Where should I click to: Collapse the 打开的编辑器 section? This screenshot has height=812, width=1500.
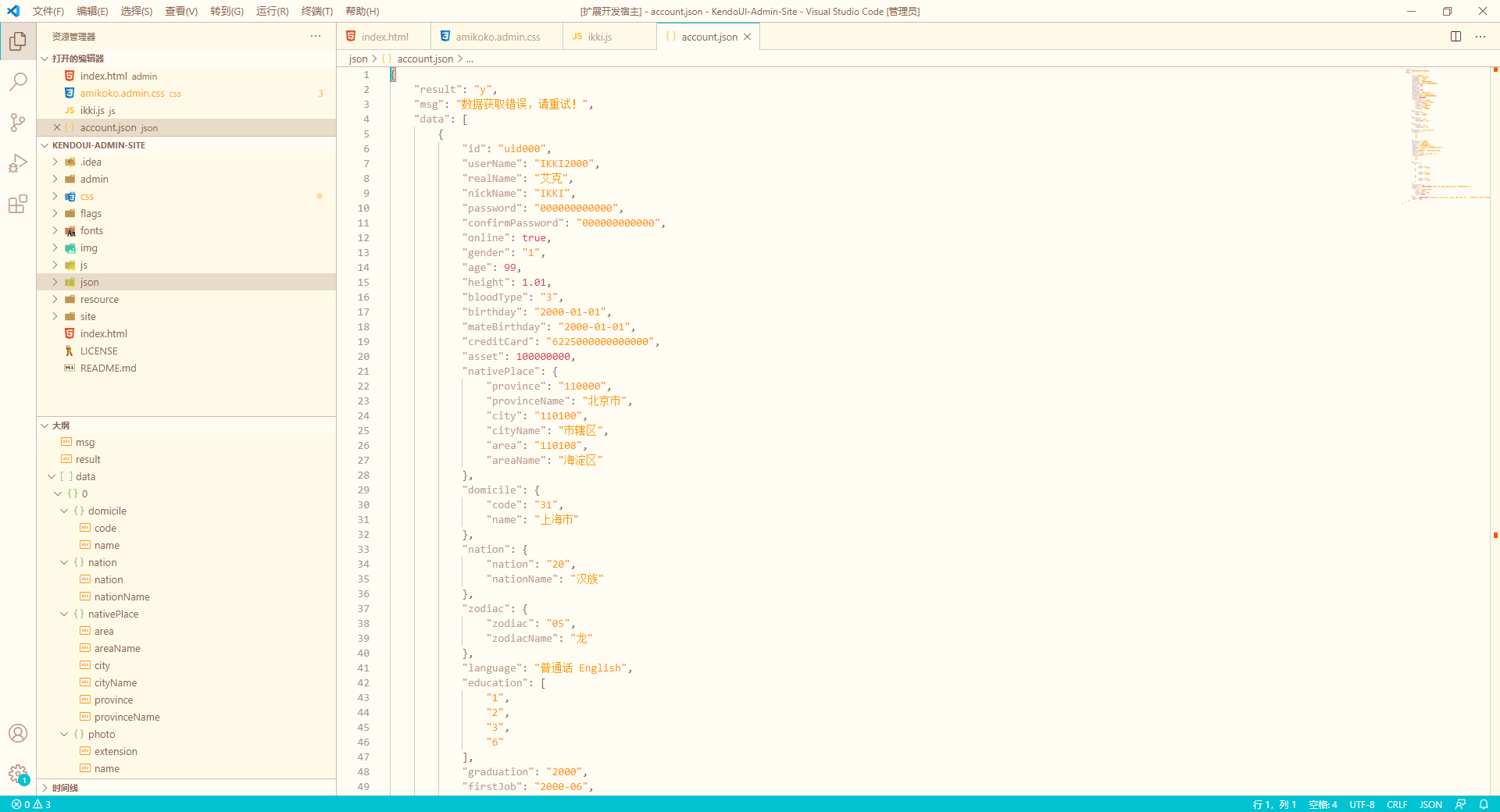click(x=186, y=59)
